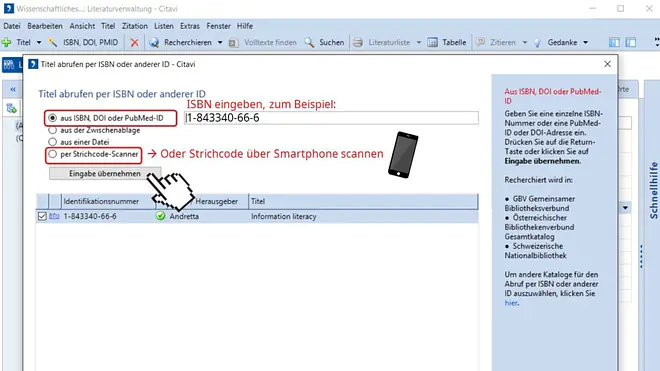Open the Schnellhilfe side tab

(x=654, y=190)
